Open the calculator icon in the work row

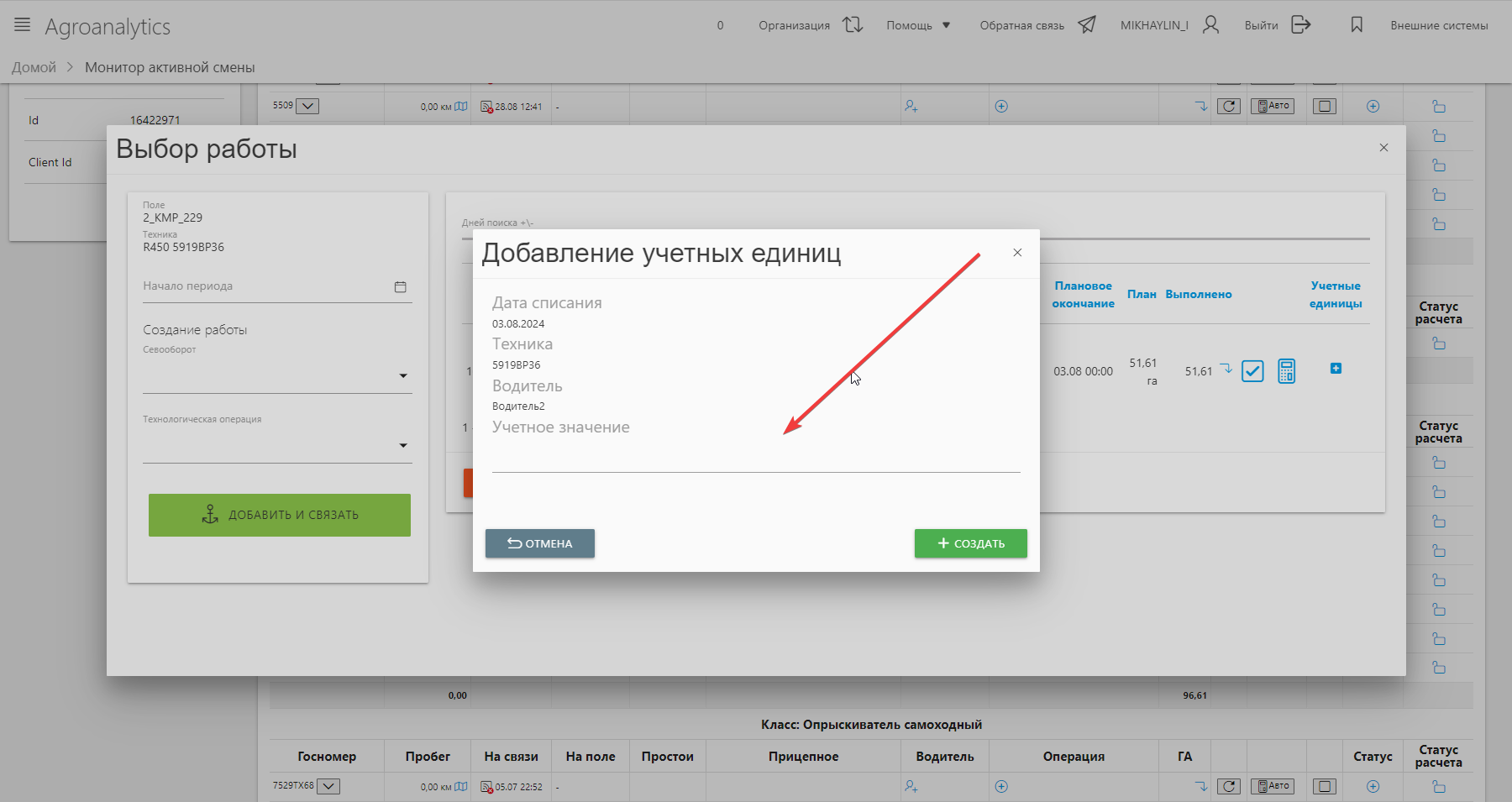(1286, 370)
